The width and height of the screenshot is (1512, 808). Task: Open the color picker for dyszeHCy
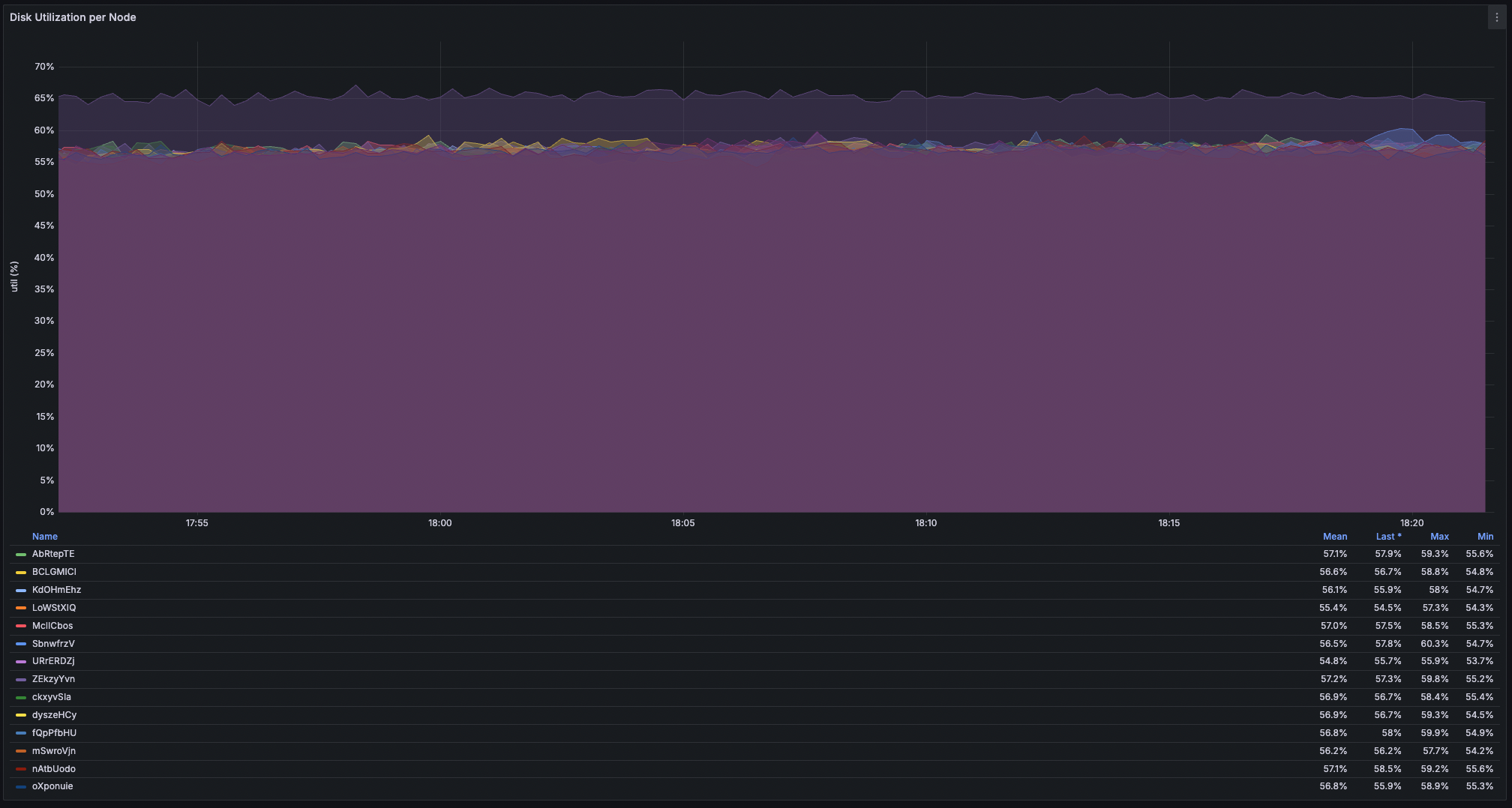(x=19, y=715)
